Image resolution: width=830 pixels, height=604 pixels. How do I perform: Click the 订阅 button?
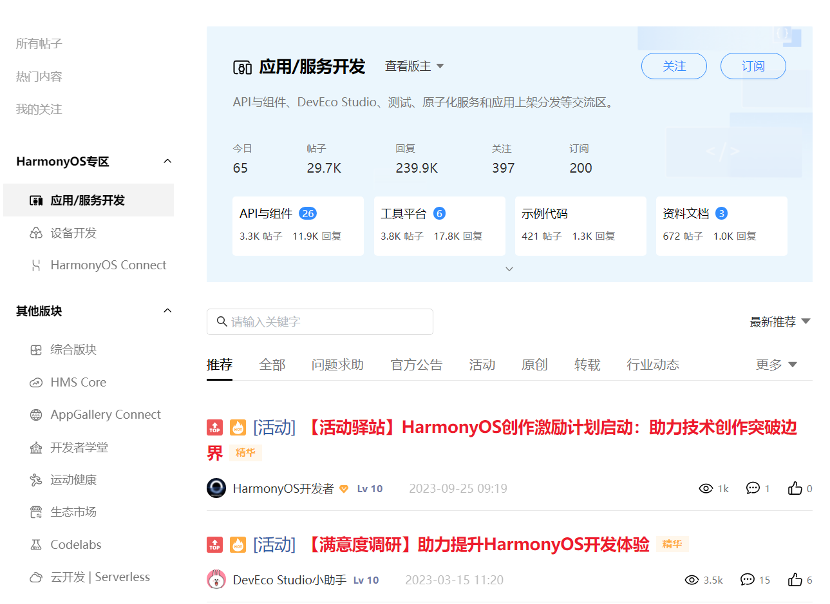click(753, 66)
